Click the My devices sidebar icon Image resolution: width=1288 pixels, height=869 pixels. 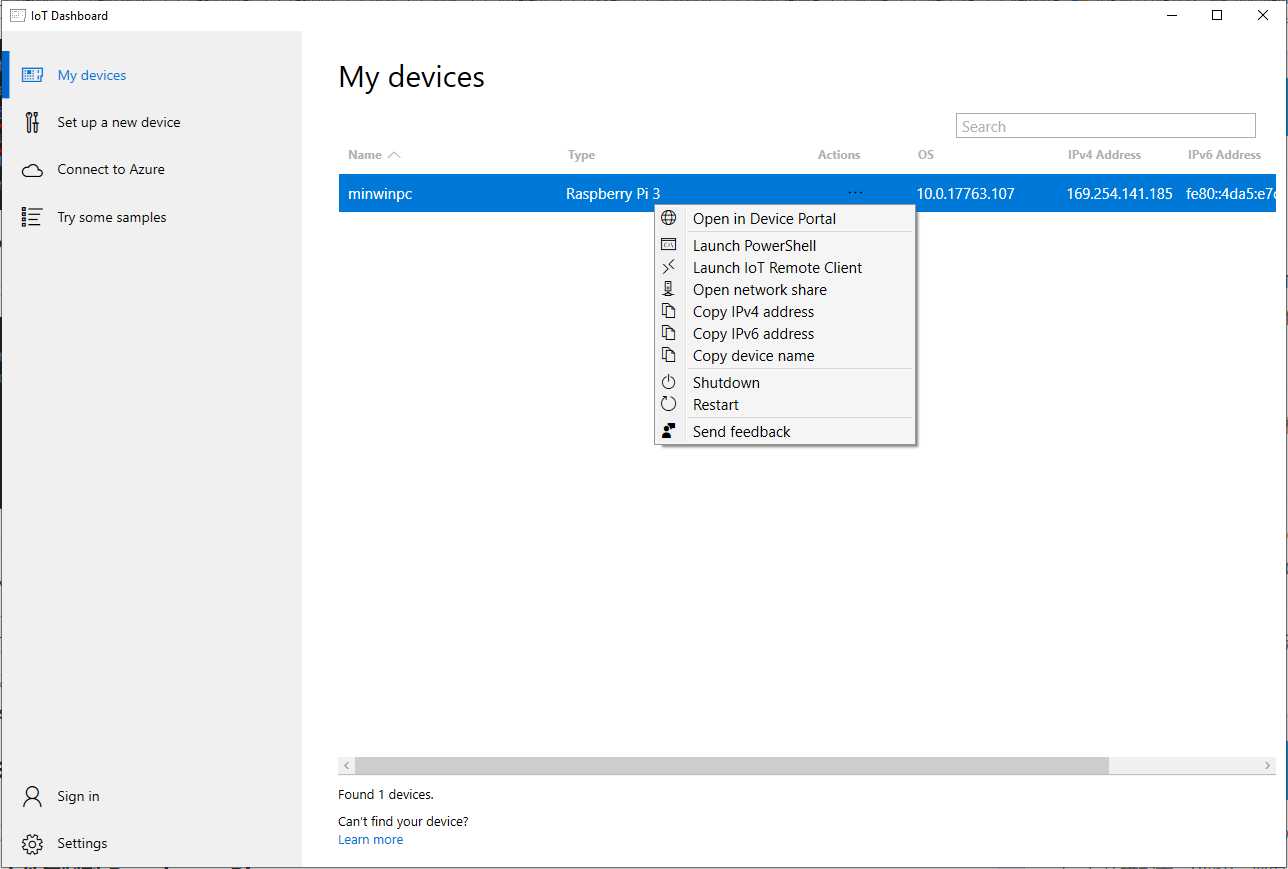point(32,75)
